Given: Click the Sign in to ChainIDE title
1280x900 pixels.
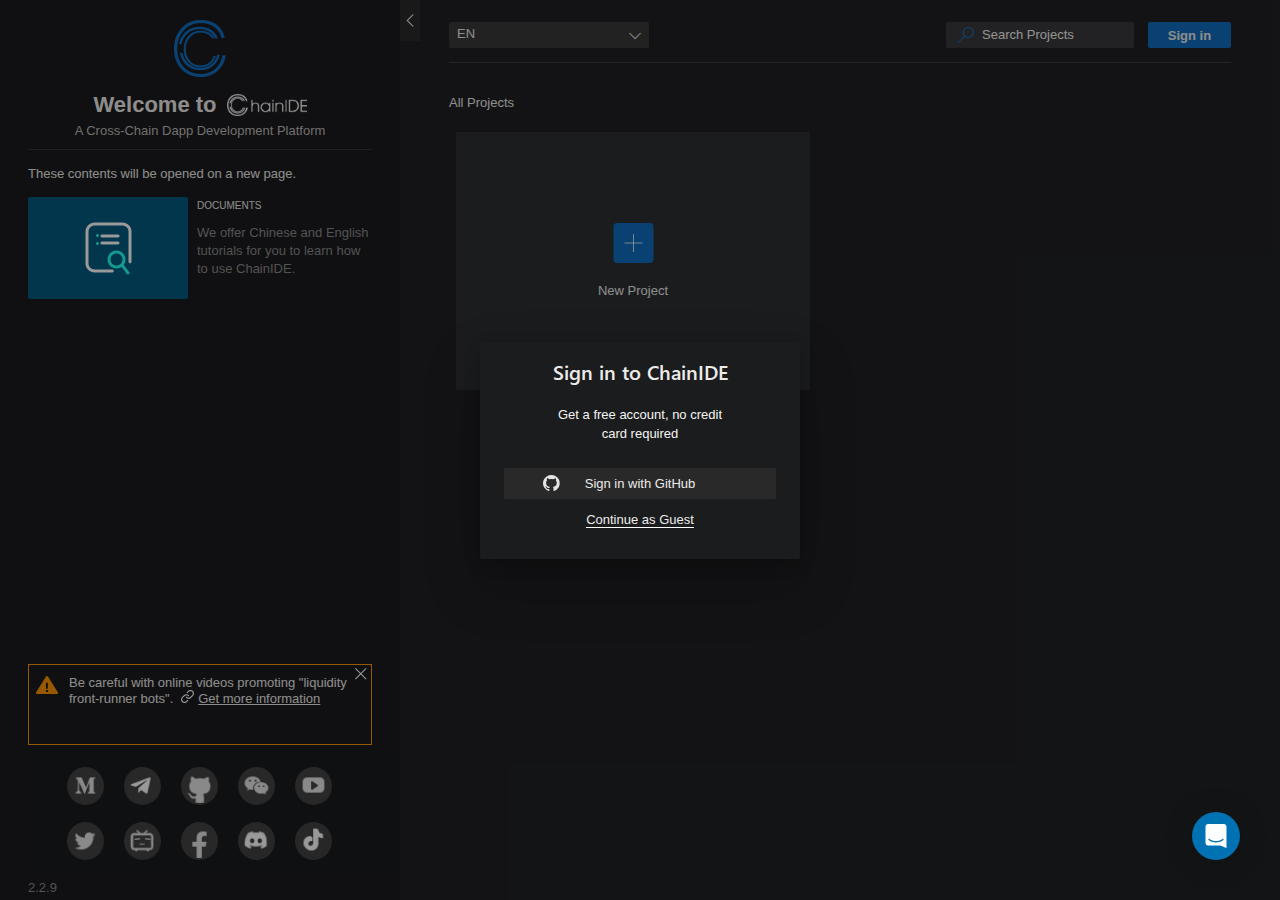Looking at the screenshot, I should [x=640, y=374].
